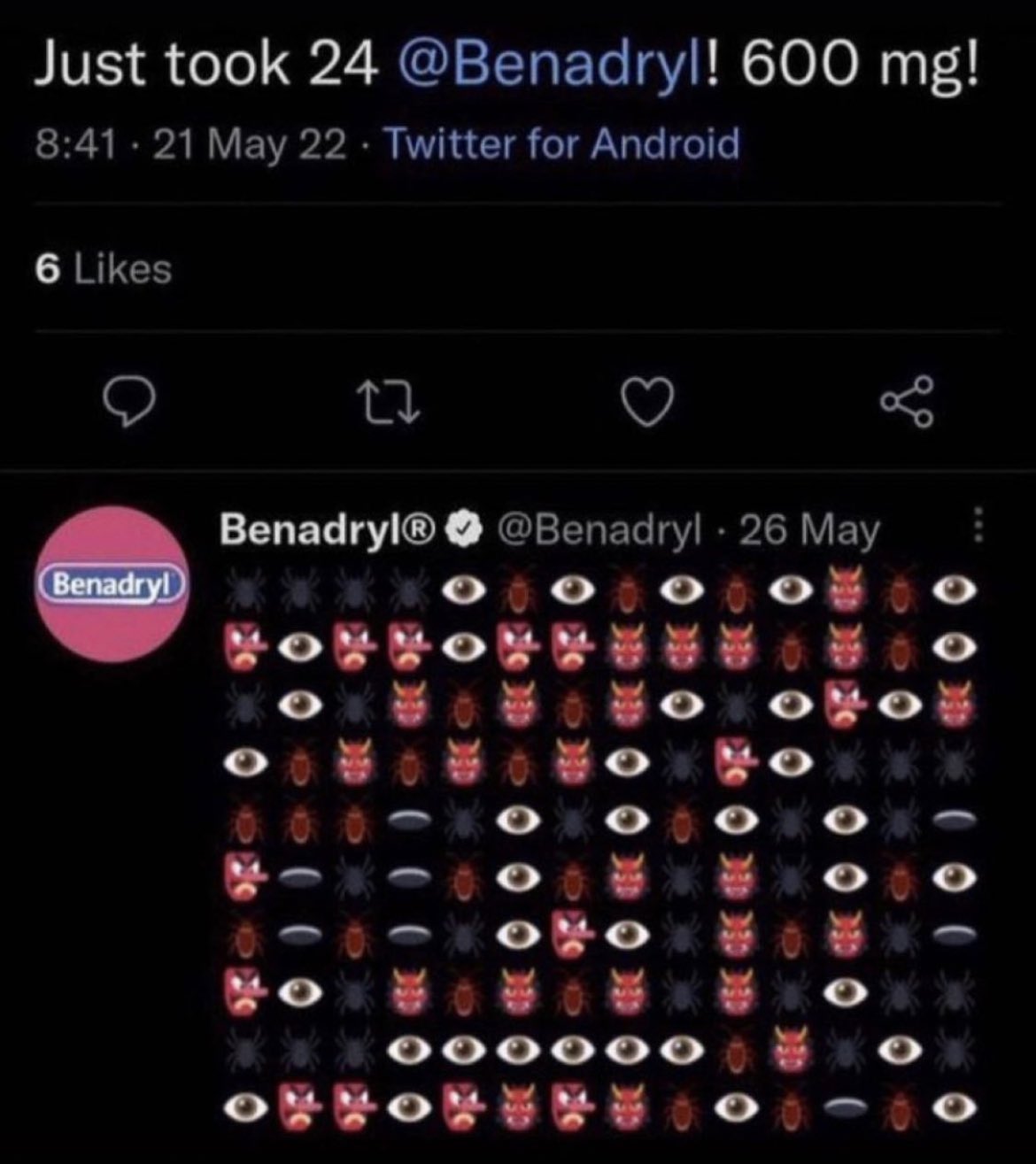Open the Benadryl profile picture

(112, 583)
